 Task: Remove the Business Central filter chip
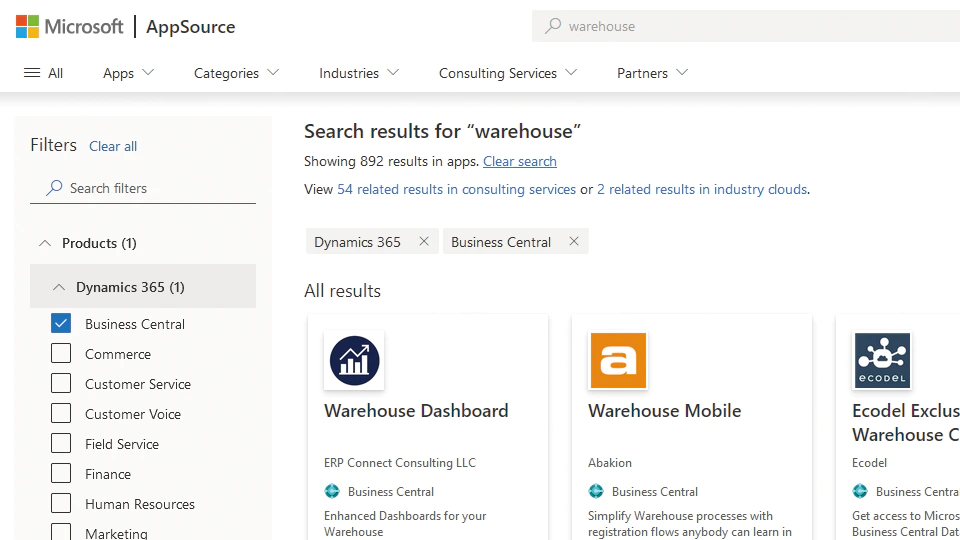point(574,241)
